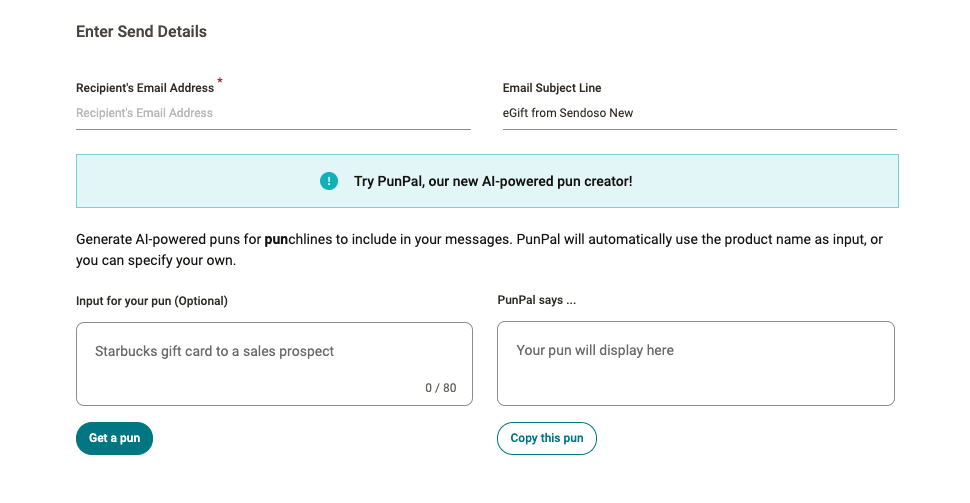Click the bold 'pun' in punchlines
The height and width of the screenshot is (503, 970).
tap(276, 240)
